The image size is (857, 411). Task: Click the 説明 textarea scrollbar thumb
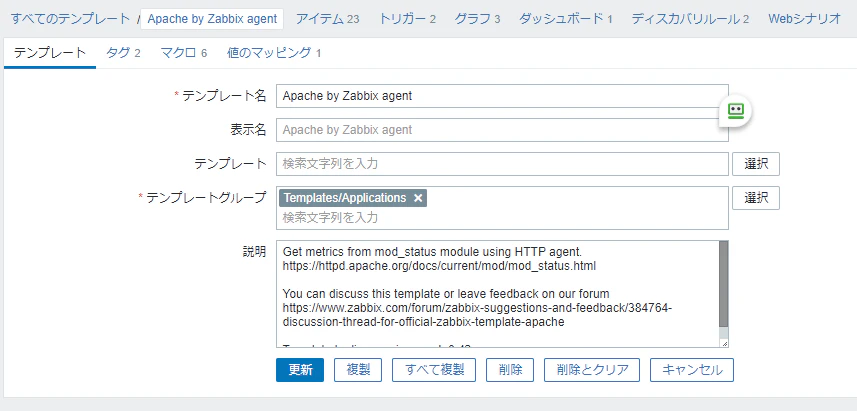click(x=723, y=284)
